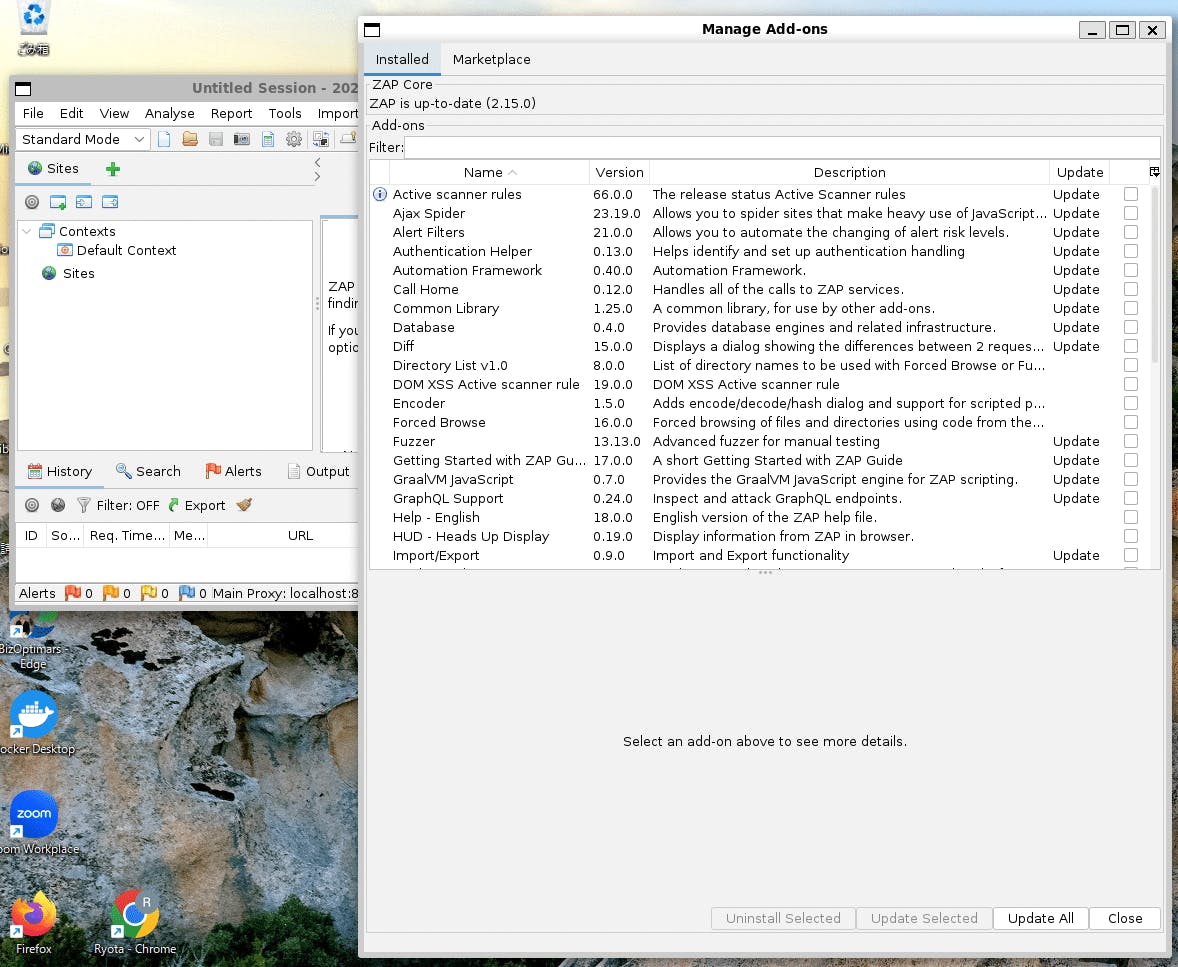Open the Analyse menu

click(169, 114)
